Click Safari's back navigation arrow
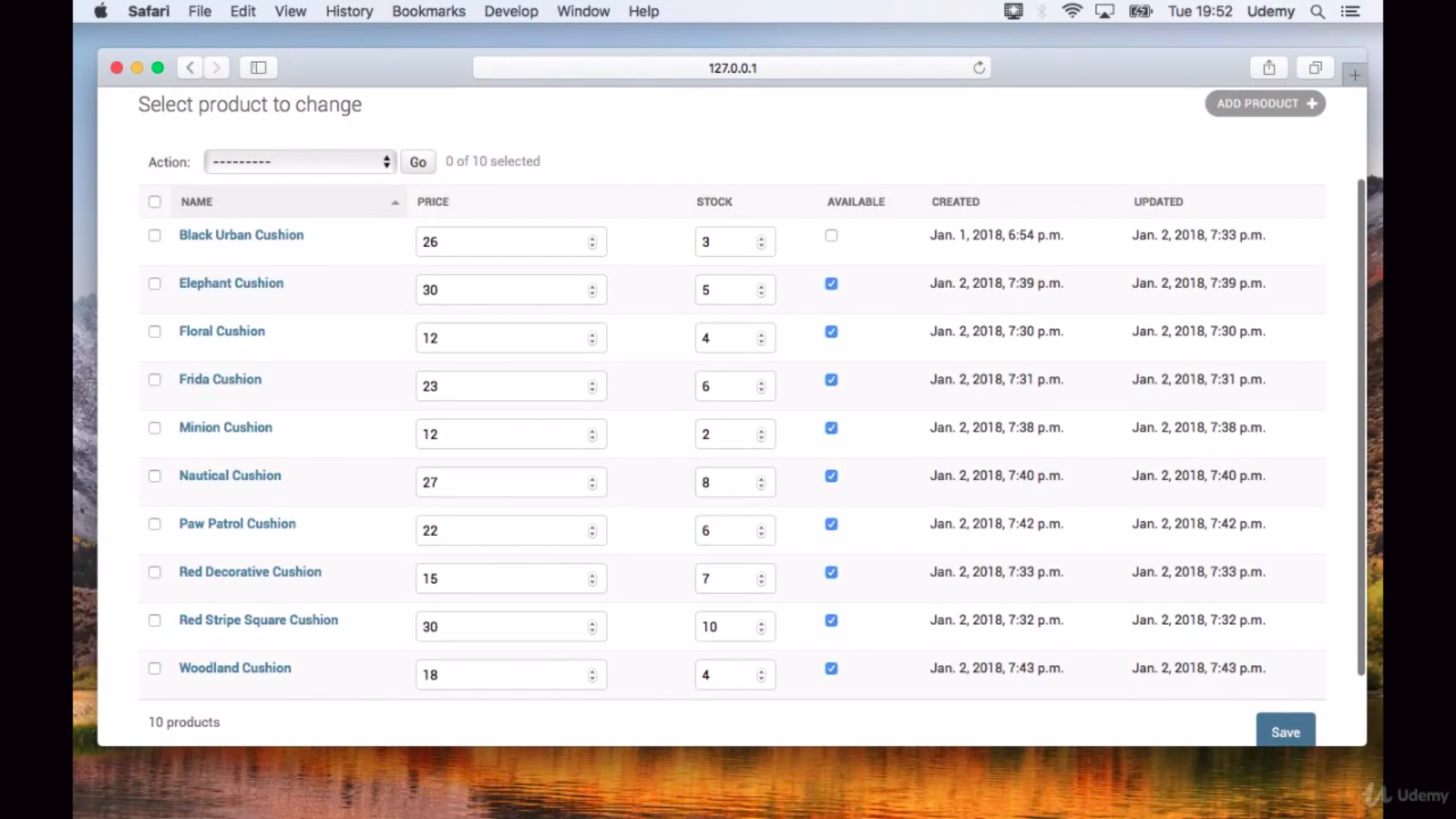The width and height of the screenshot is (1456, 819). [190, 67]
